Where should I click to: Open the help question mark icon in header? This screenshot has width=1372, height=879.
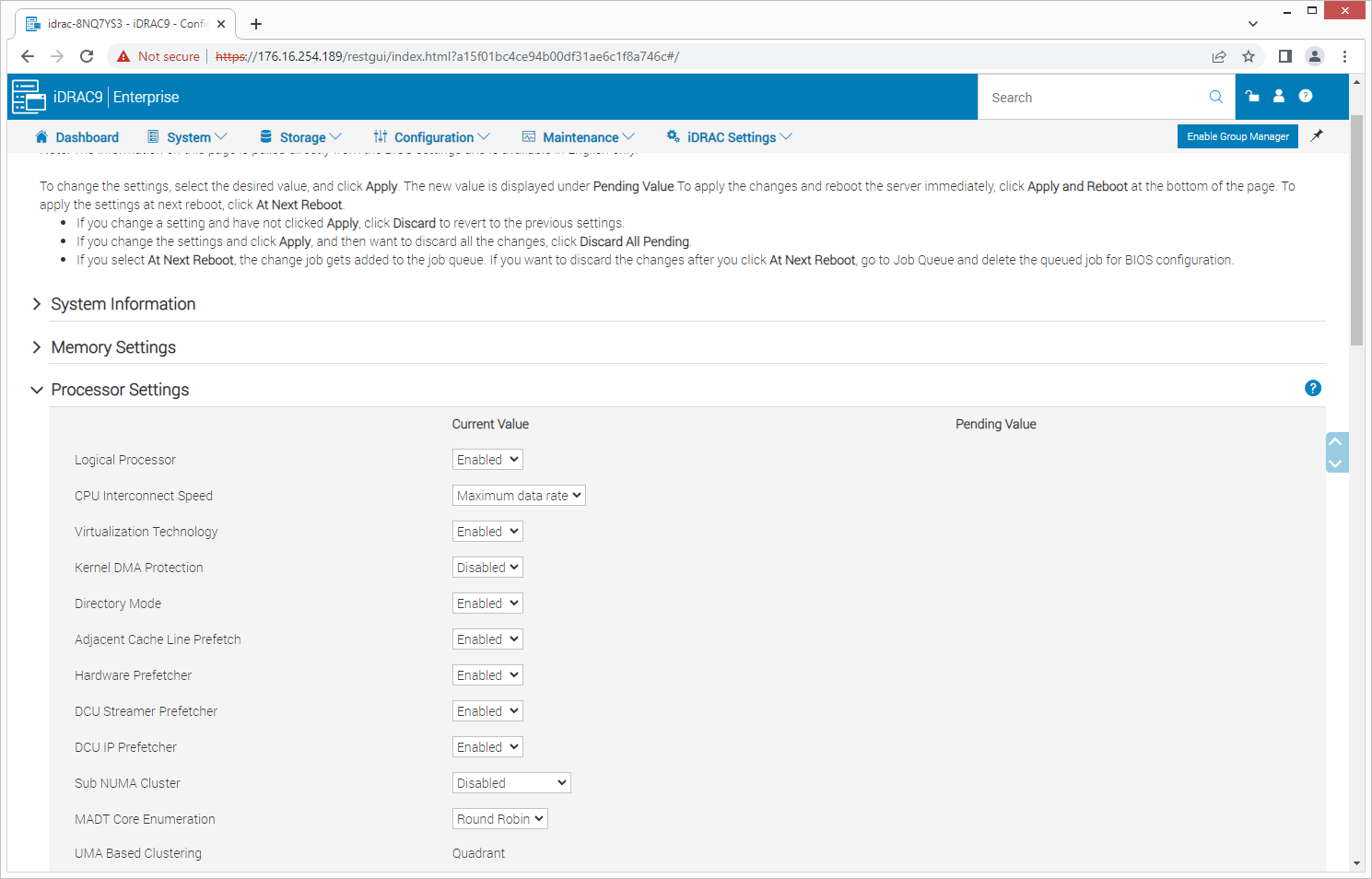click(1306, 96)
